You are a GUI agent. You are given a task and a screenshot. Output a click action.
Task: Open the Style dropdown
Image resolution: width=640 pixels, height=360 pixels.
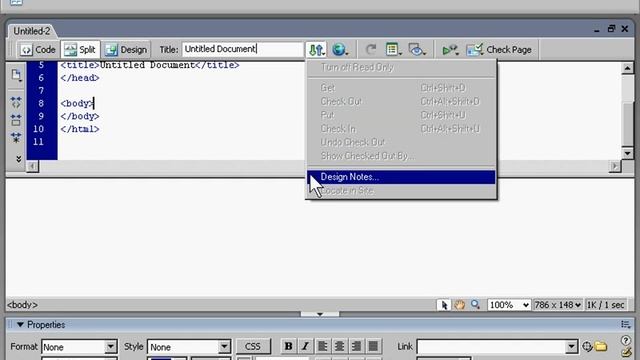pos(189,347)
